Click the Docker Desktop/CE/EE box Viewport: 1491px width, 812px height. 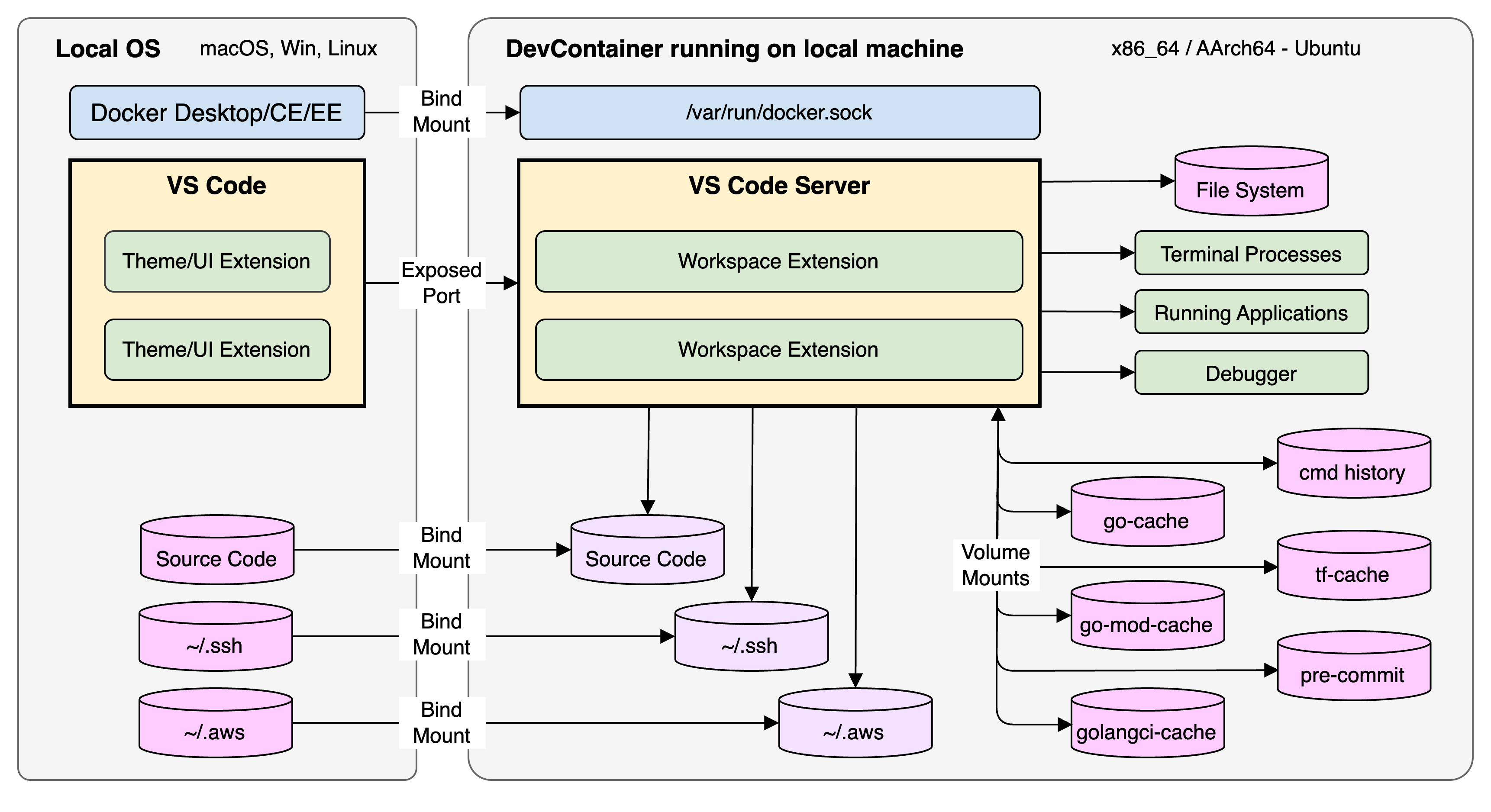(217, 113)
